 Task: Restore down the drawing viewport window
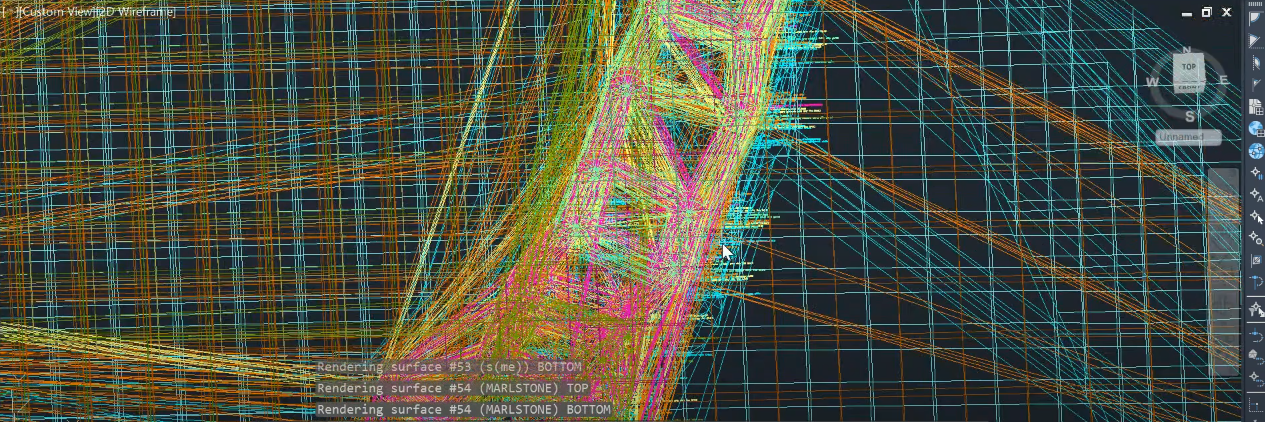click(x=1207, y=13)
